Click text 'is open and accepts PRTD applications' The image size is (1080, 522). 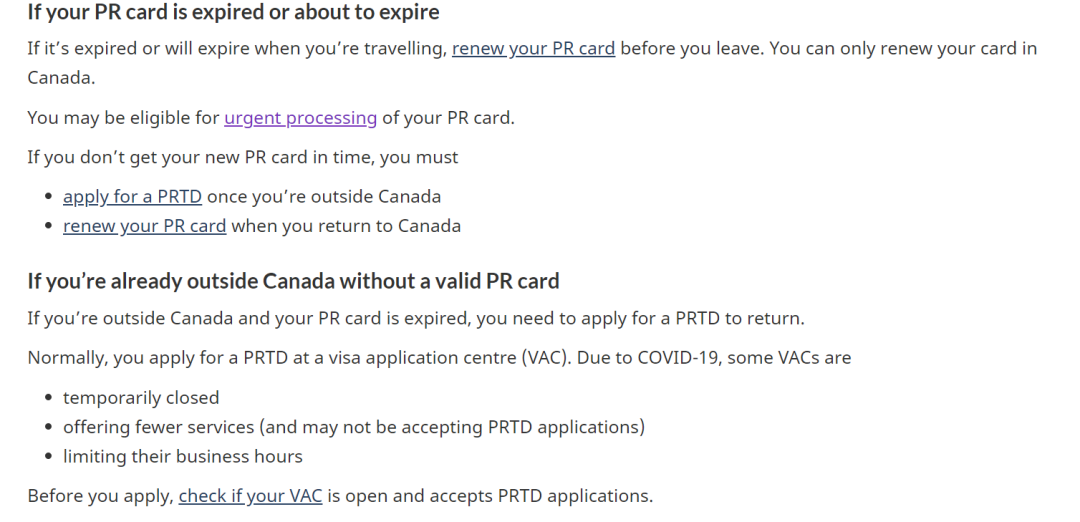(x=490, y=497)
